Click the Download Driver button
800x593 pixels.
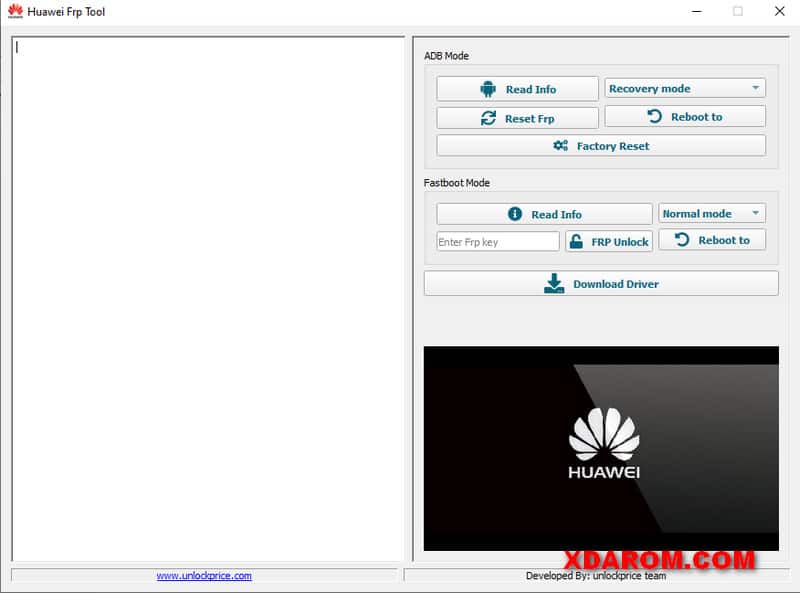click(601, 284)
